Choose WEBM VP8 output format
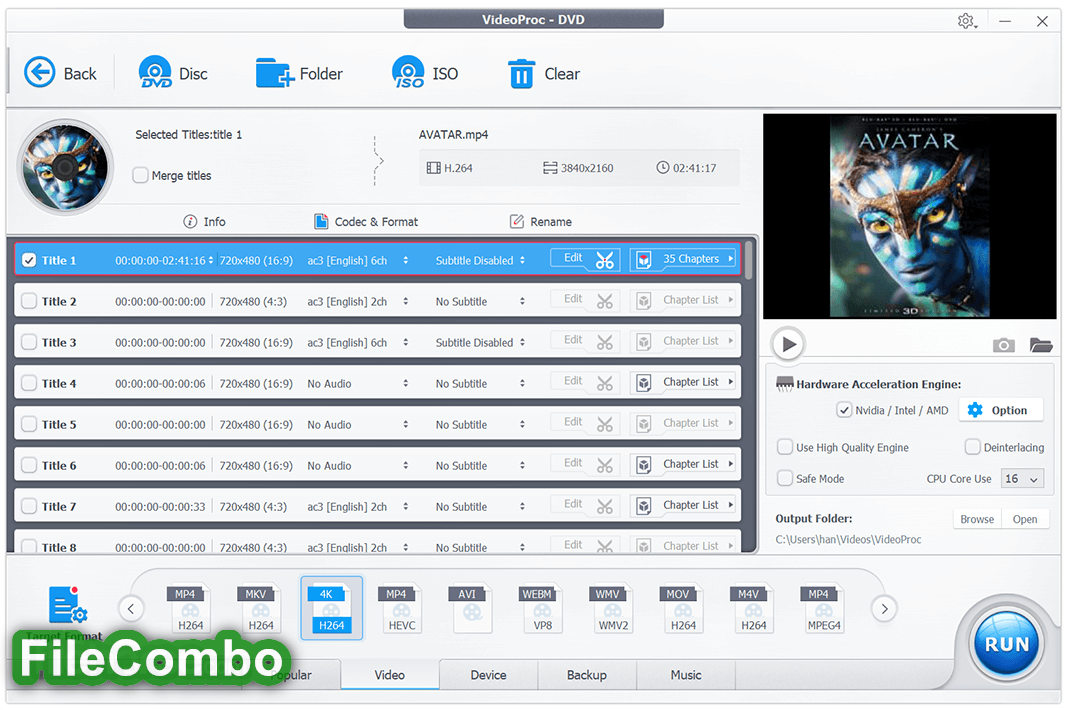The width and height of the screenshot is (1067, 710). pyautogui.click(x=542, y=609)
